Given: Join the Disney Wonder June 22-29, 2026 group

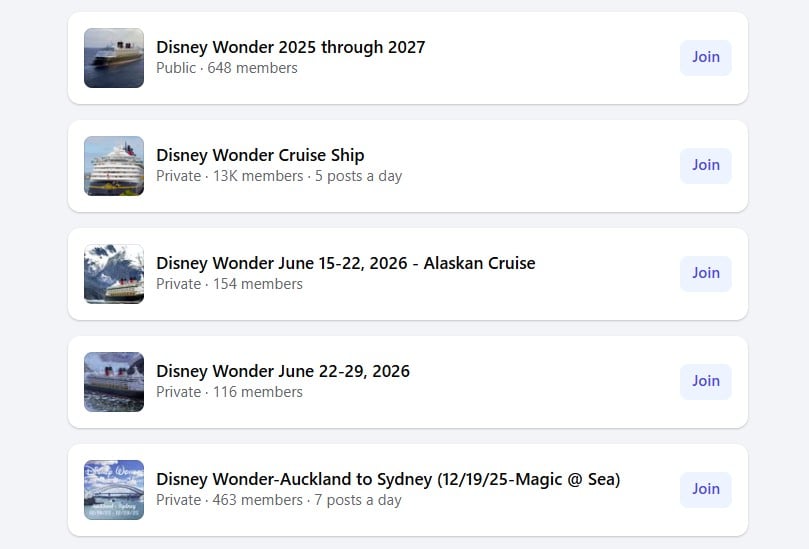Looking at the screenshot, I should [x=705, y=381].
